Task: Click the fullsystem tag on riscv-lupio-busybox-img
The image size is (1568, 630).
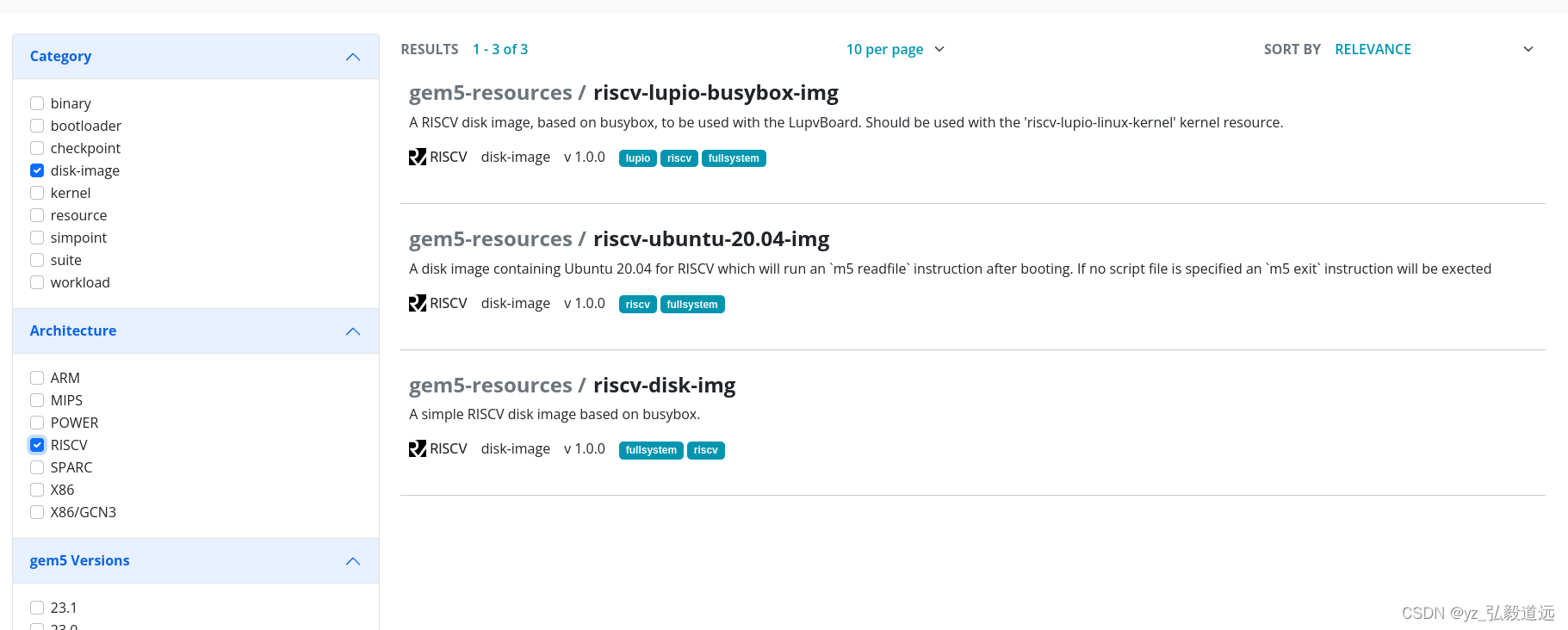Action: pos(734,158)
